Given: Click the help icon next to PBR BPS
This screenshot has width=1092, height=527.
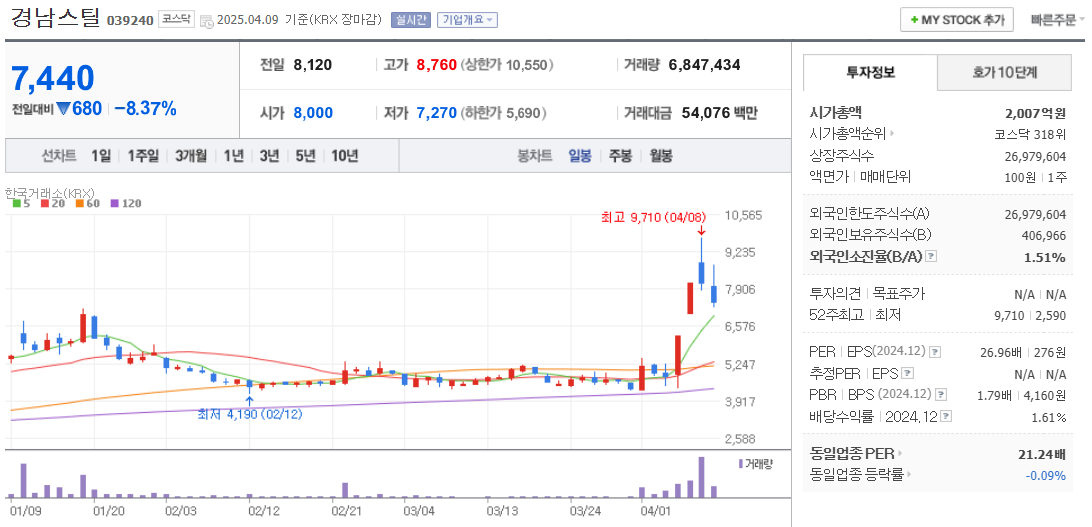Looking at the screenshot, I should pos(941,395).
